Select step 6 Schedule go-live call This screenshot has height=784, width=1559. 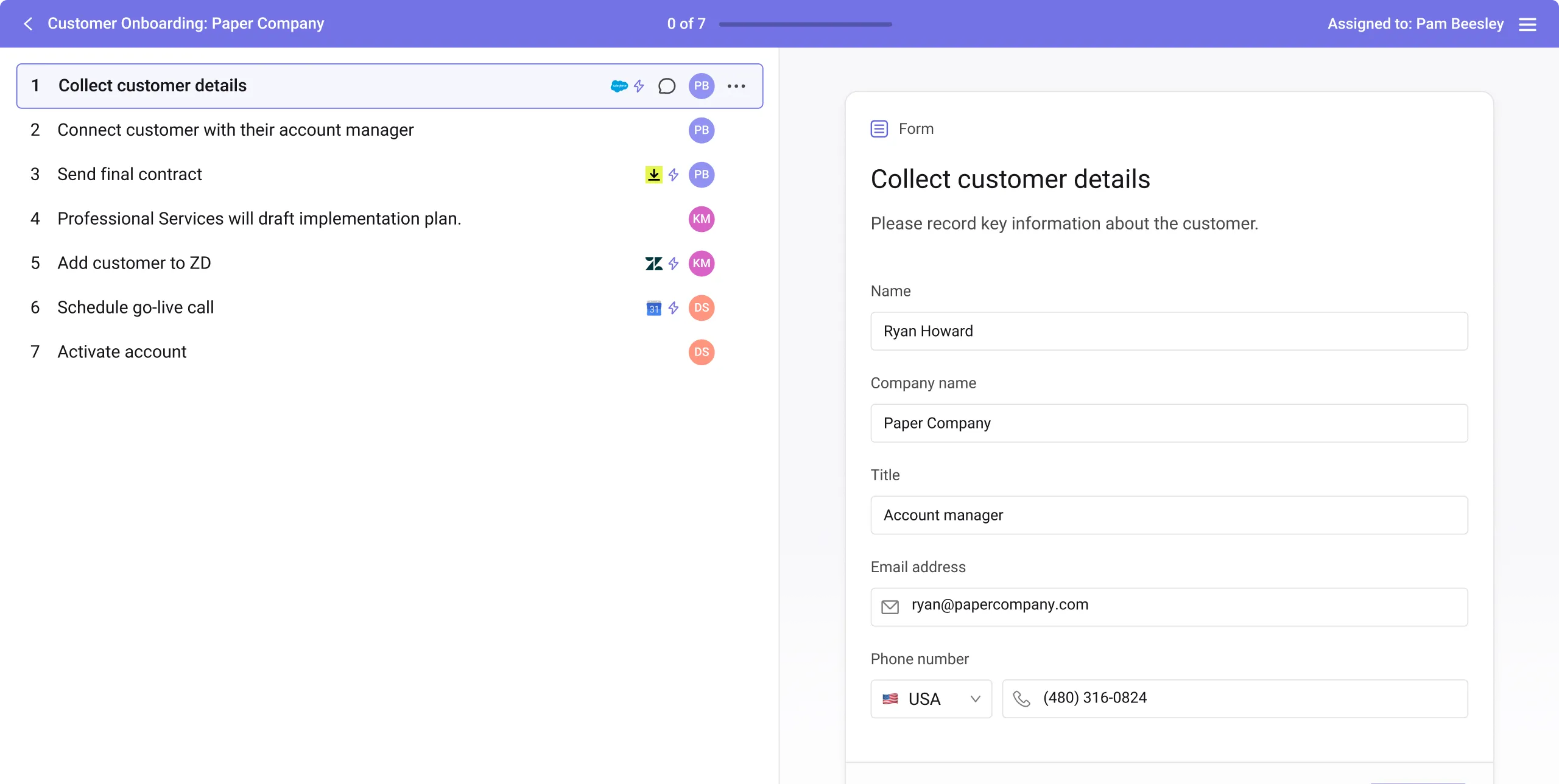click(x=390, y=308)
